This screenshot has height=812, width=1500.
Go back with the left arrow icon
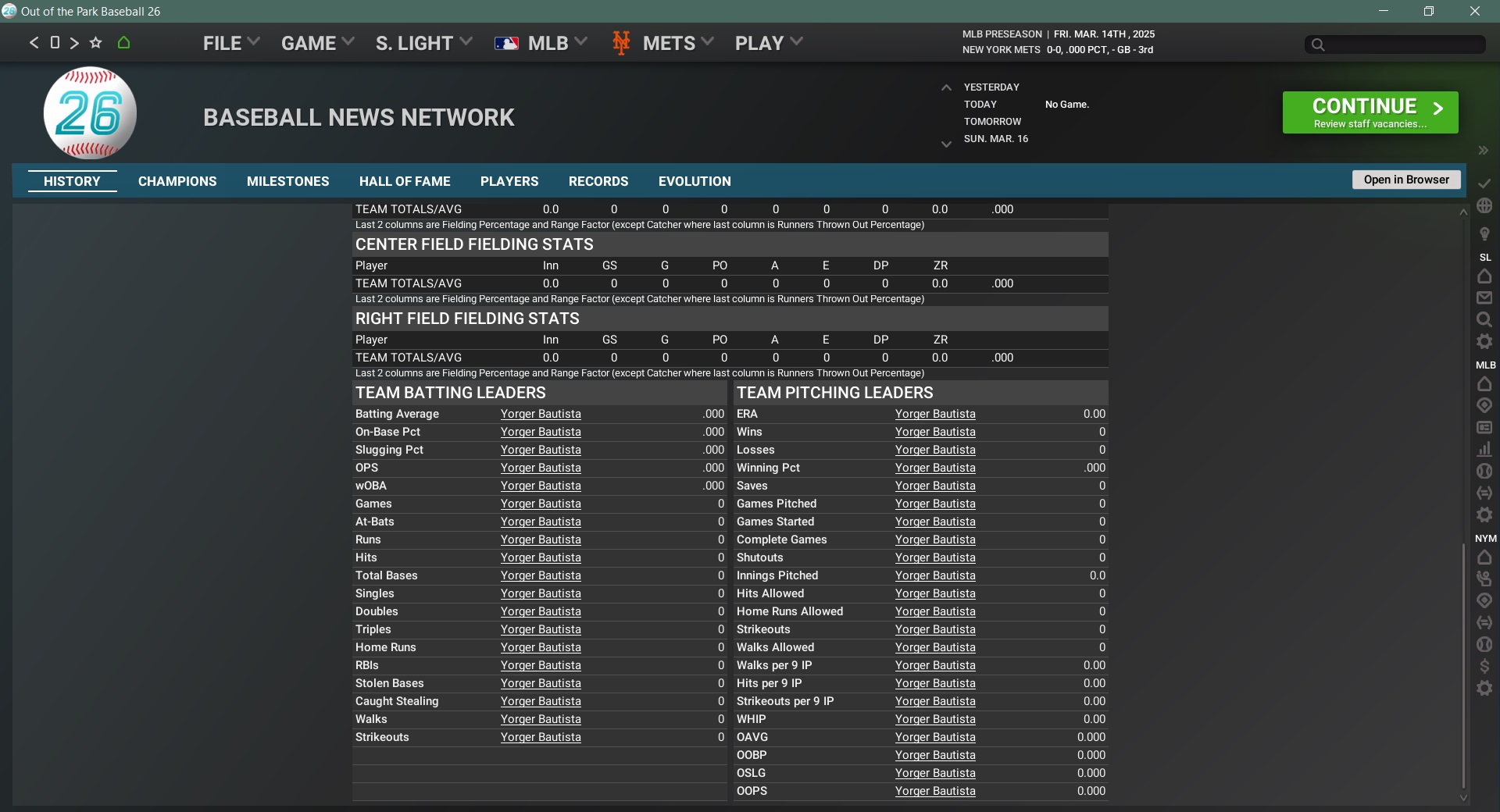[34, 43]
